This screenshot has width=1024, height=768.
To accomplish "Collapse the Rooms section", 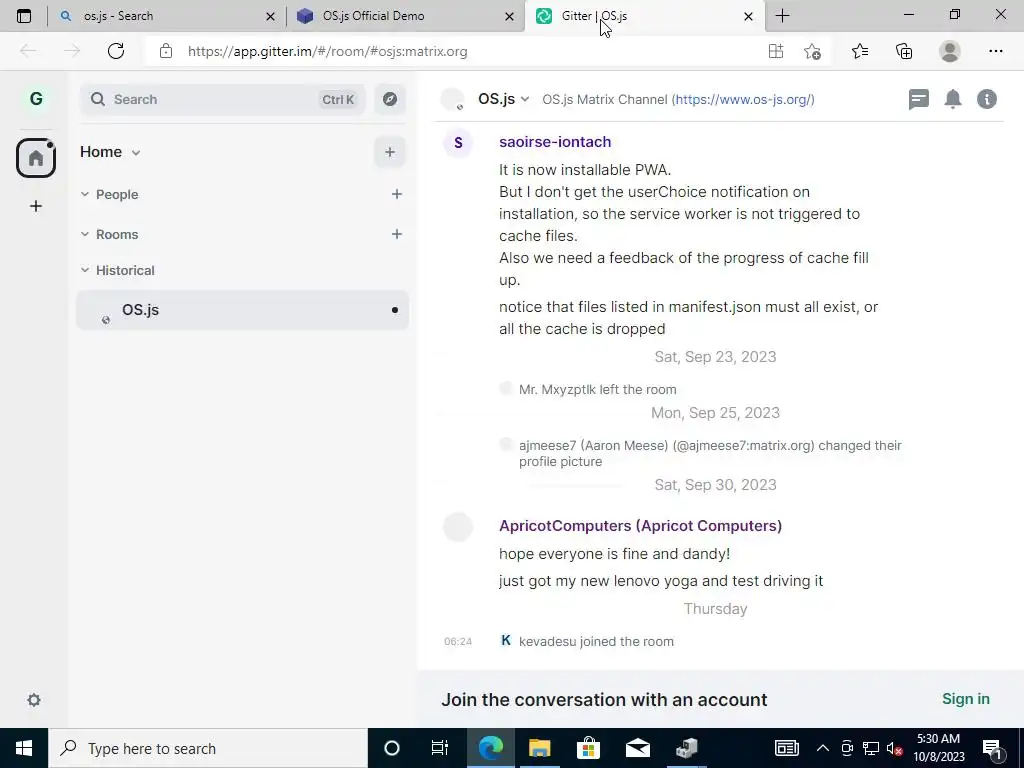I will (x=85, y=234).
